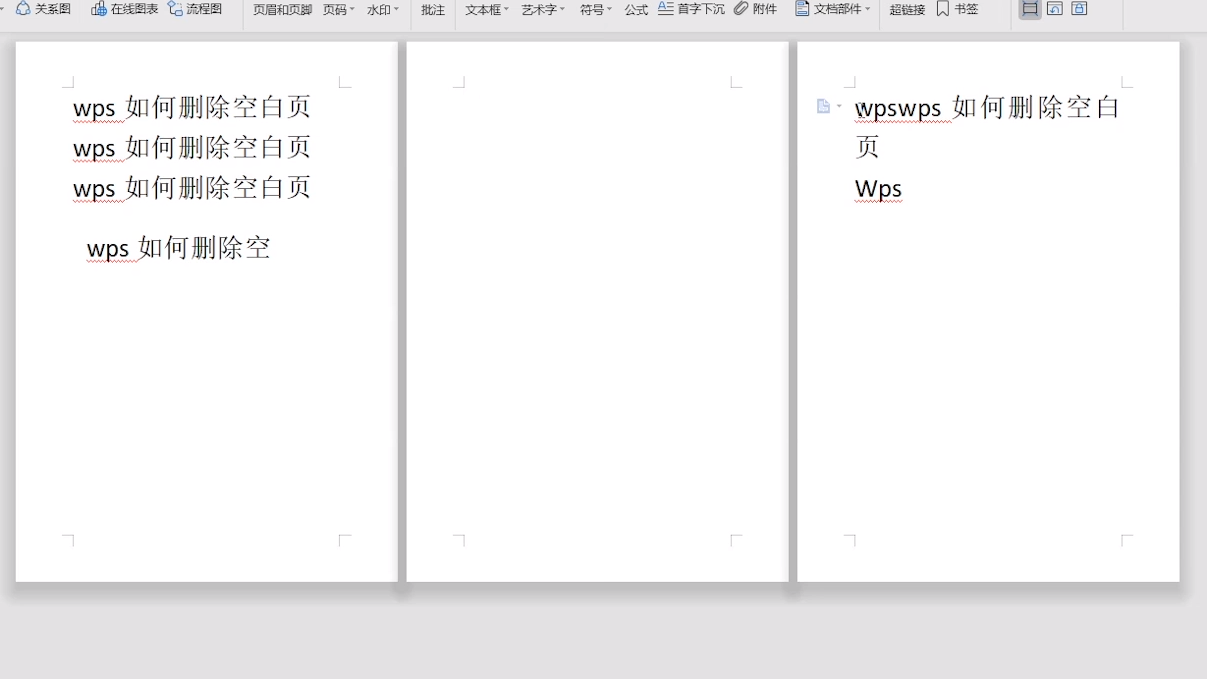
Task: Click the 首字下沉 drop cap icon
Action: pyautogui.click(x=666, y=9)
